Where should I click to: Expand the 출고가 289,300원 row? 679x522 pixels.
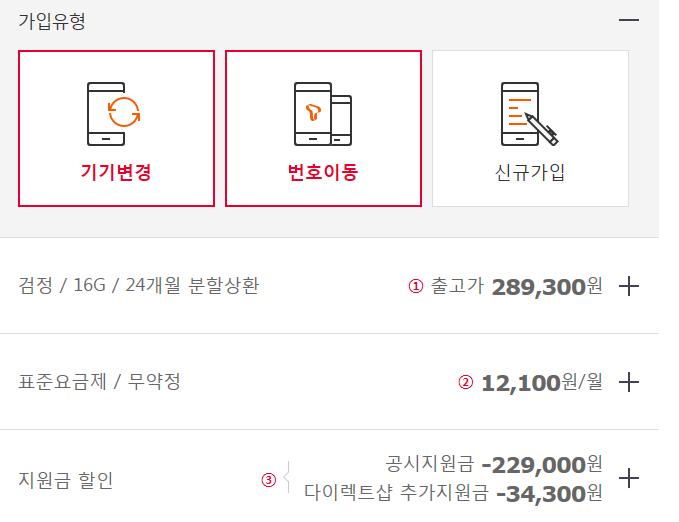(x=629, y=287)
